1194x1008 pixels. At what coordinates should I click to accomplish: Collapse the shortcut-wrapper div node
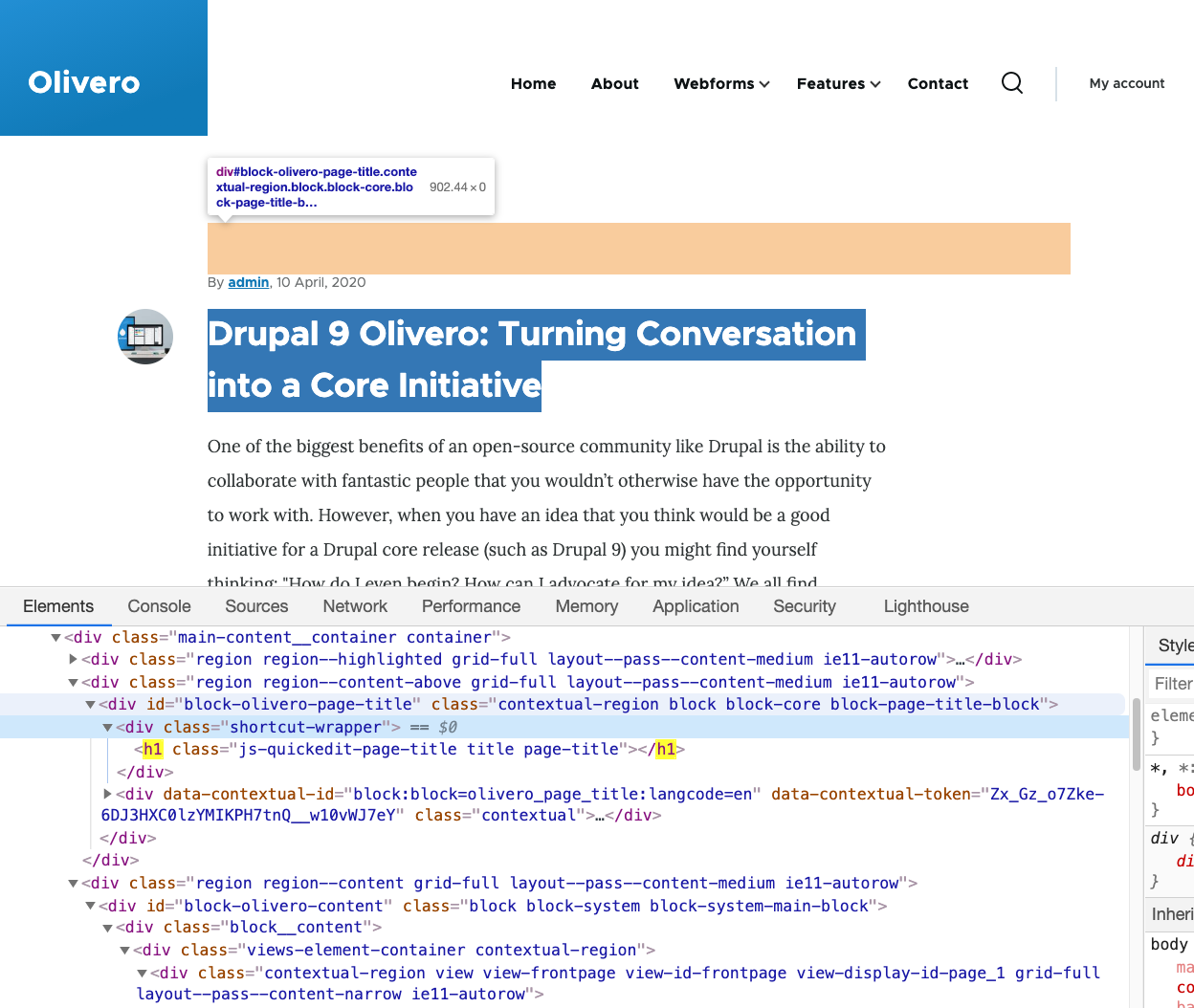tap(107, 727)
